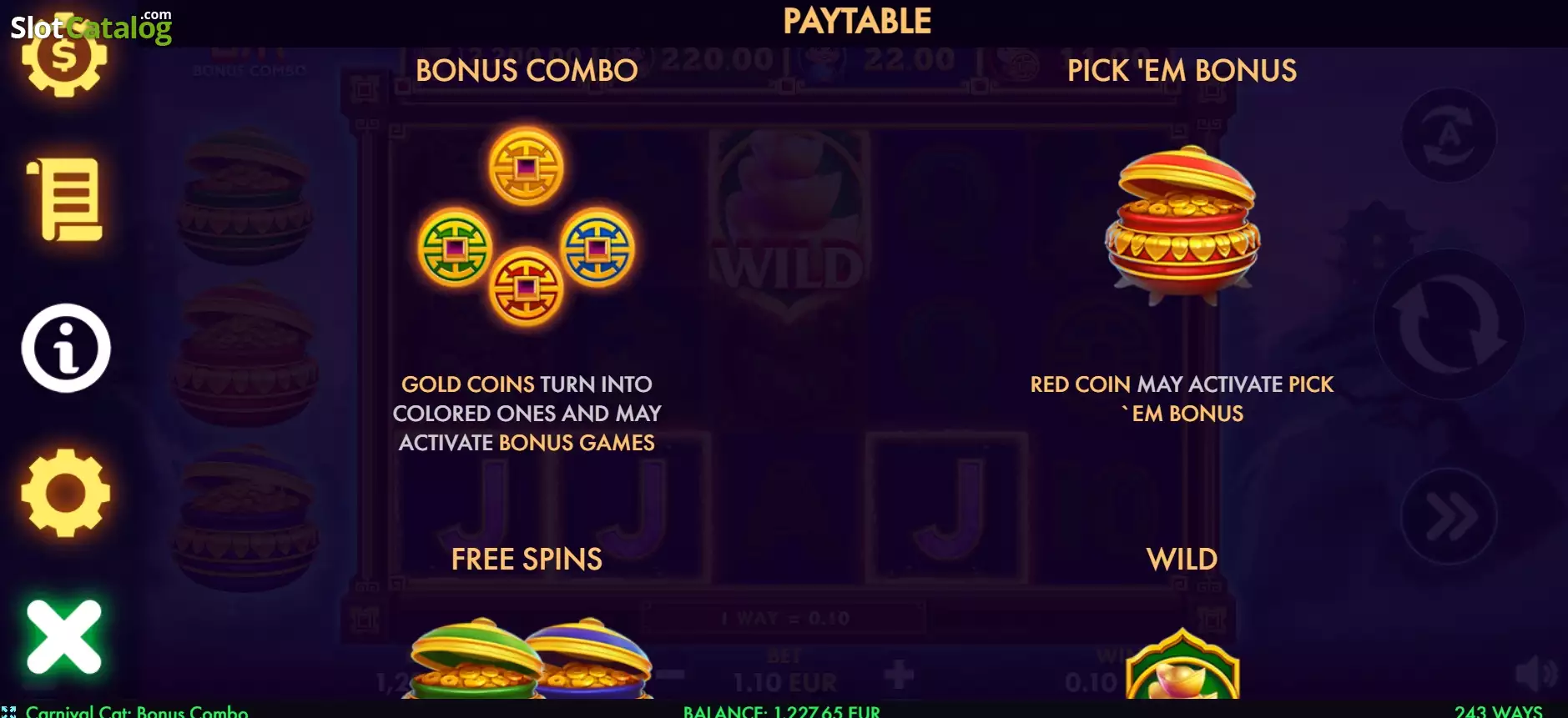The width and height of the screenshot is (1568, 718).
Task: Open the game rules scroll icon
Action: click(x=65, y=200)
